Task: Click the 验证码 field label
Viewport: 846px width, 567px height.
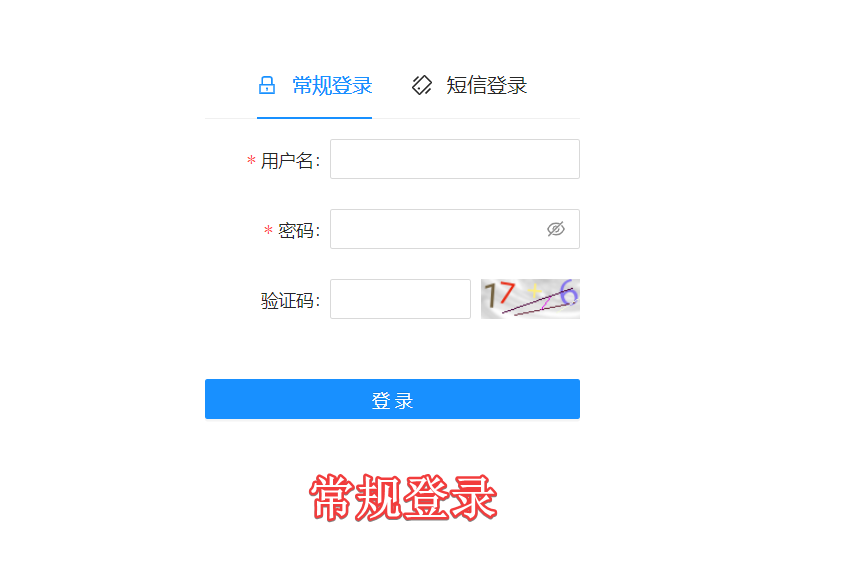Action: pyautogui.click(x=290, y=300)
